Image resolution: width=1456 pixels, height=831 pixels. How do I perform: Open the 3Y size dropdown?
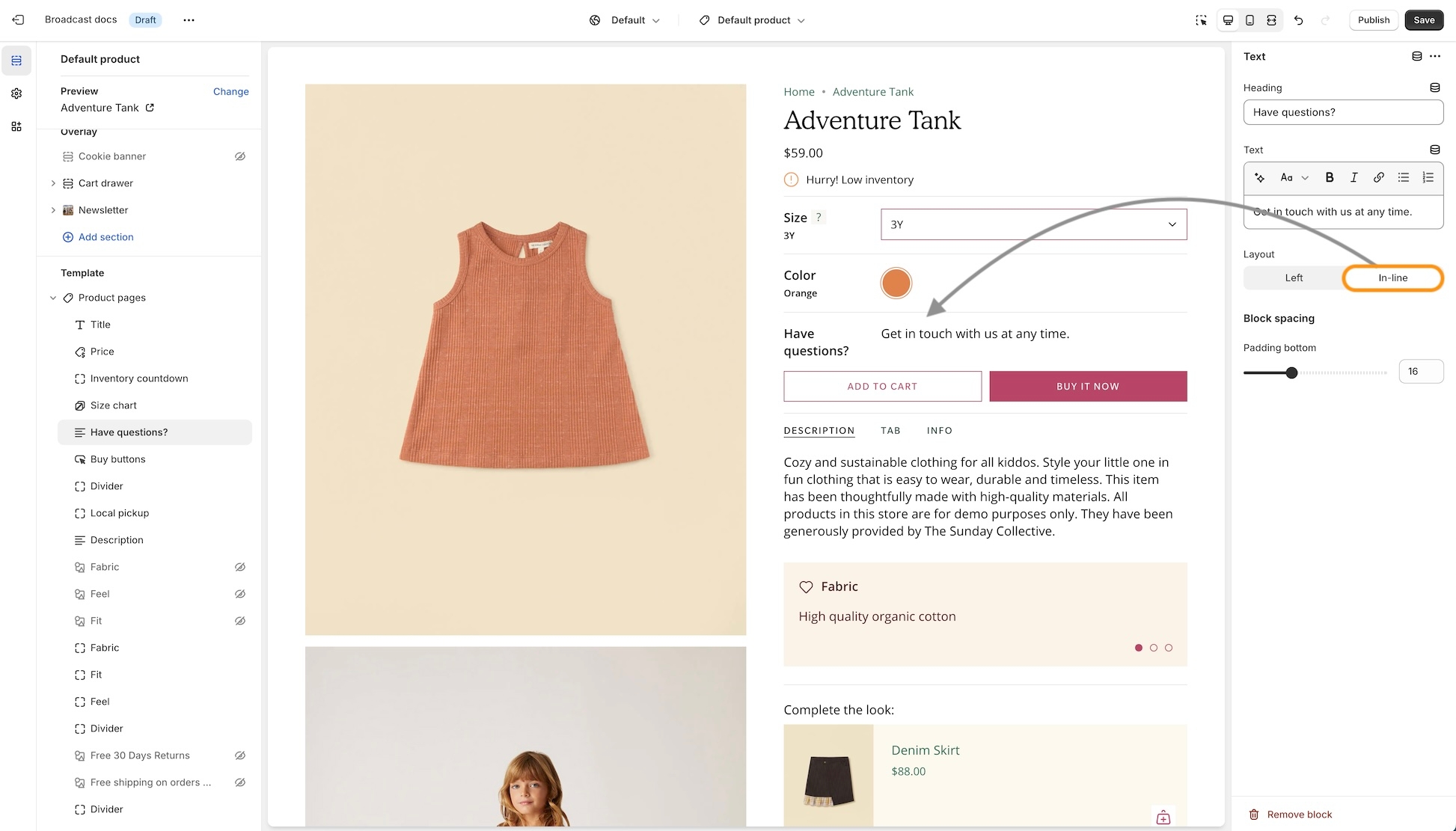(x=1033, y=224)
